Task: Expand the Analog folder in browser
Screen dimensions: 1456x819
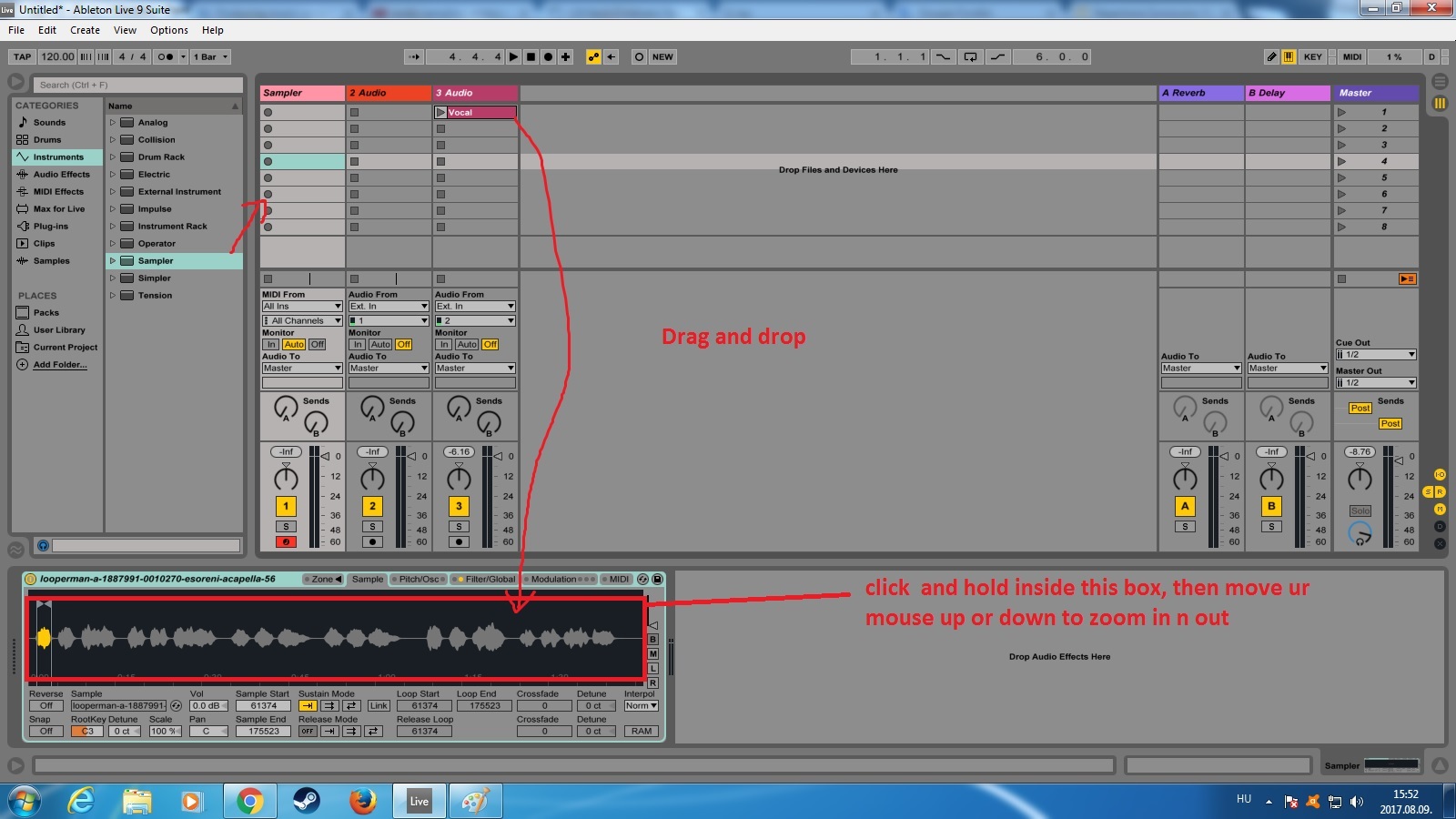Action: pos(113,123)
